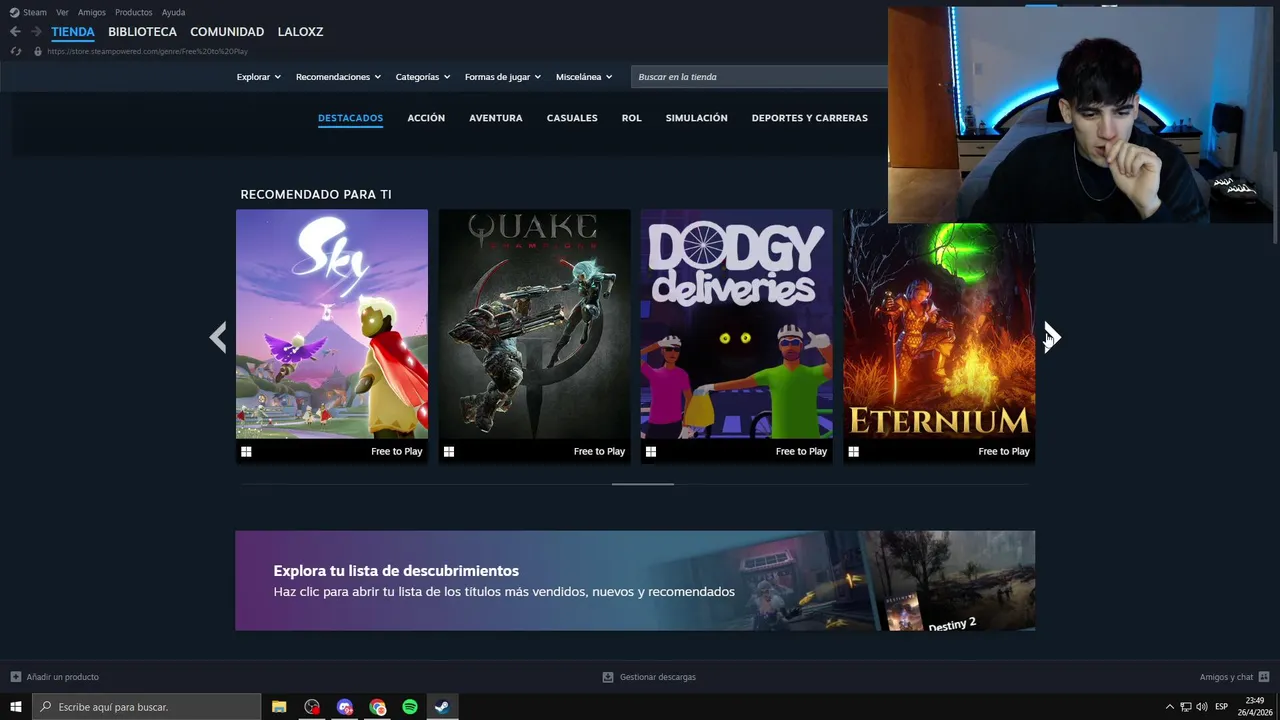Image resolution: width=1280 pixels, height=720 pixels.
Task: Open the volume control in system tray
Action: point(1202,707)
